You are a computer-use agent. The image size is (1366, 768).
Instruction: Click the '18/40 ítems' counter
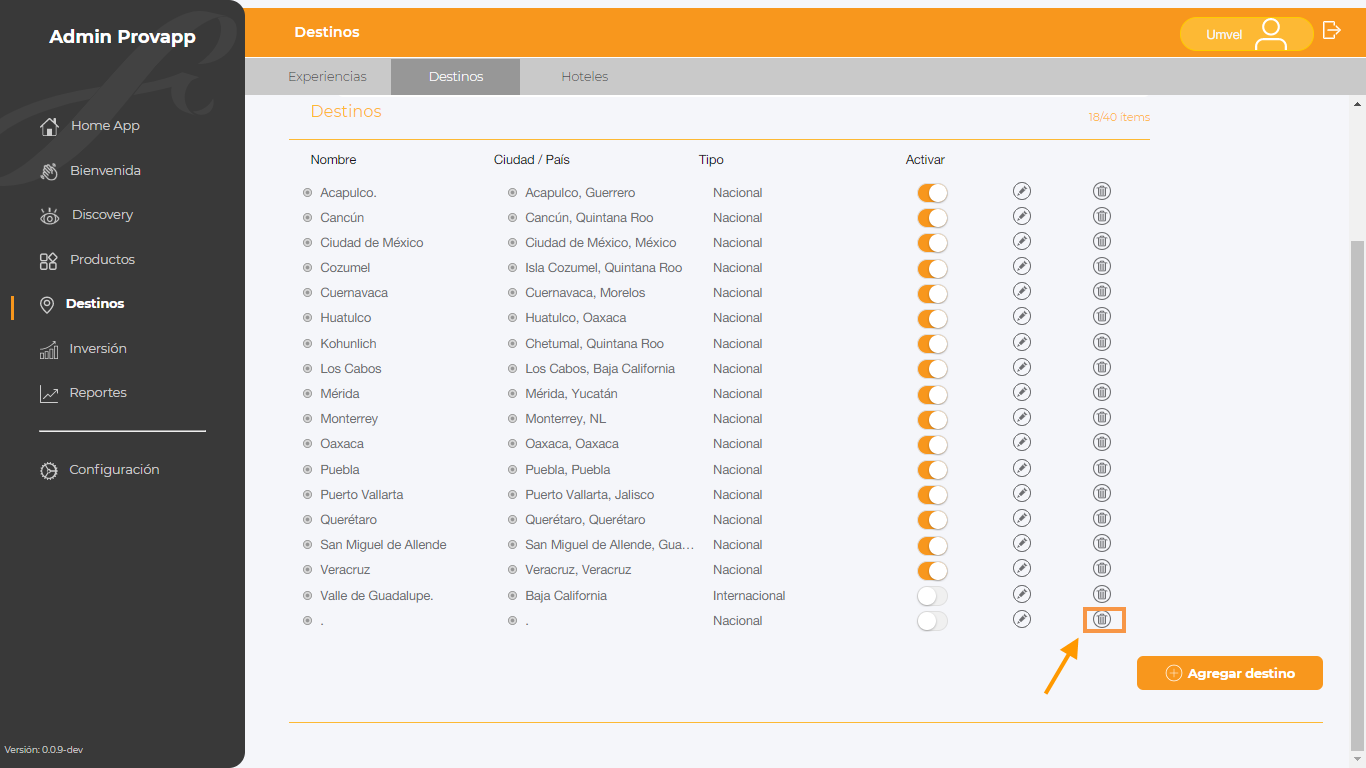click(1119, 117)
